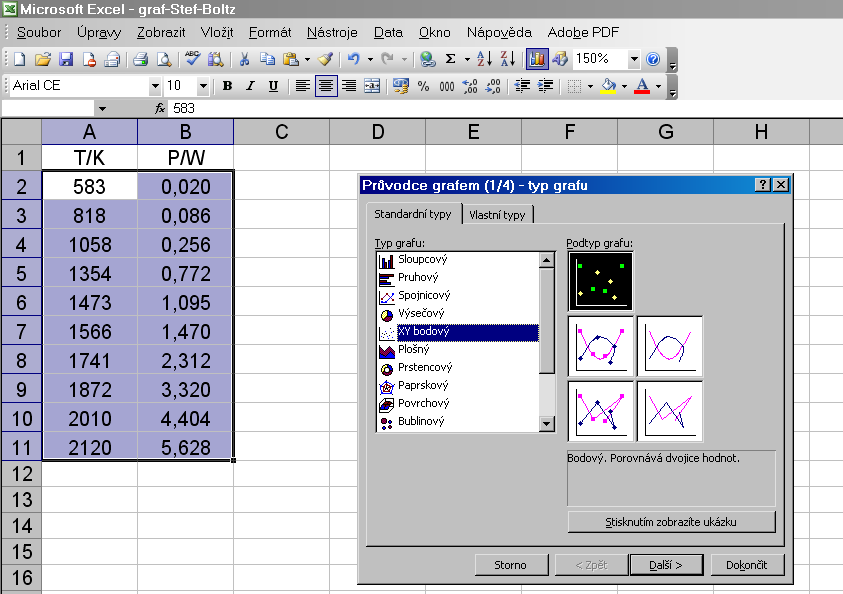Image resolution: width=843 pixels, height=594 pixels.
Task: Toggle the Chart Wizard toolbar button
Action: pos(537,59)
